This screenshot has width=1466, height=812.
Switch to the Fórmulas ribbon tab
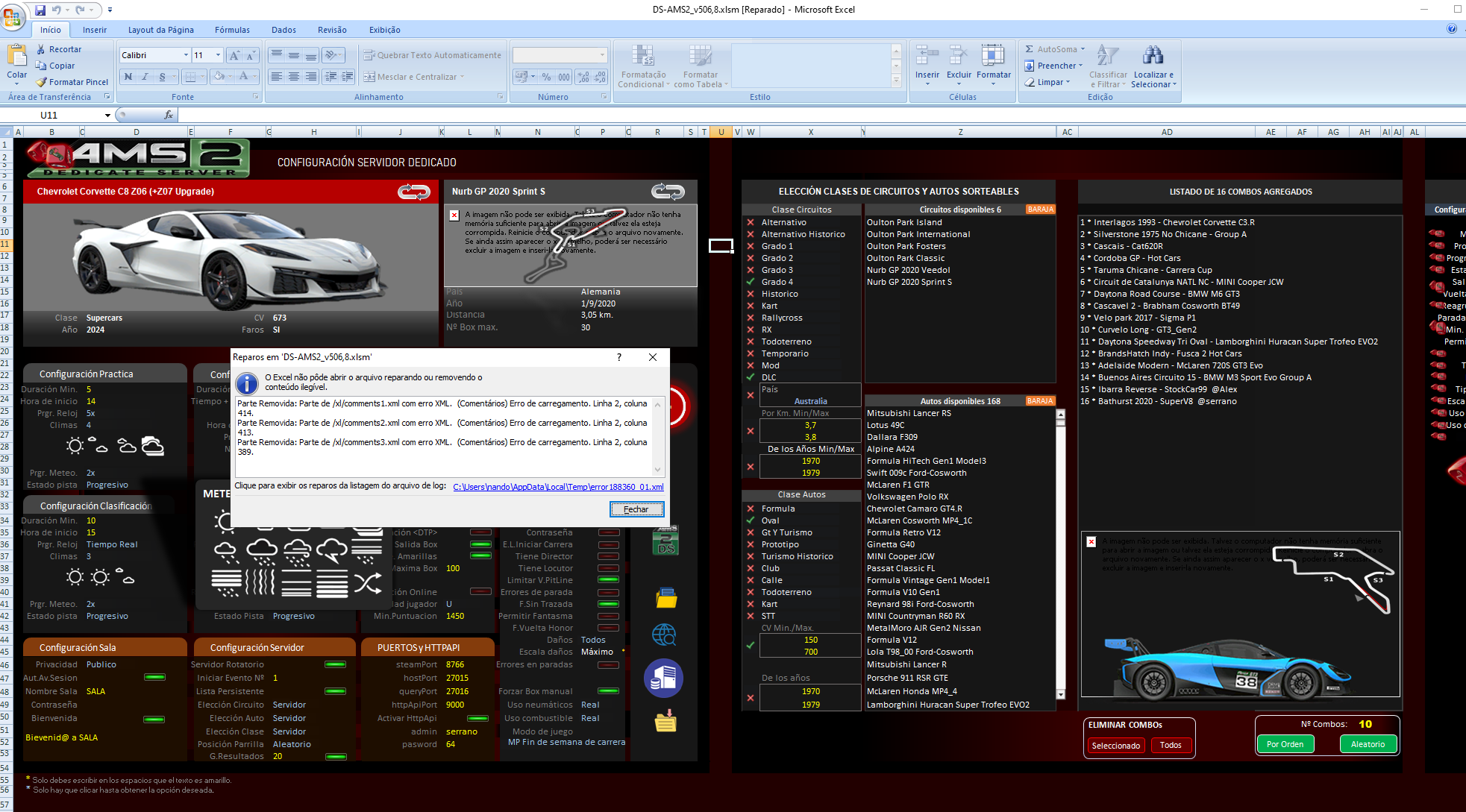[x=232, y=30]
